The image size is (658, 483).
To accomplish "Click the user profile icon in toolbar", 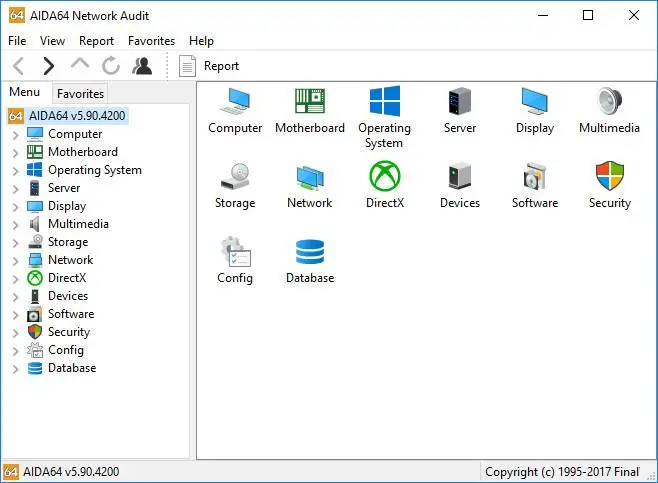I will click(x=142, y=66).
